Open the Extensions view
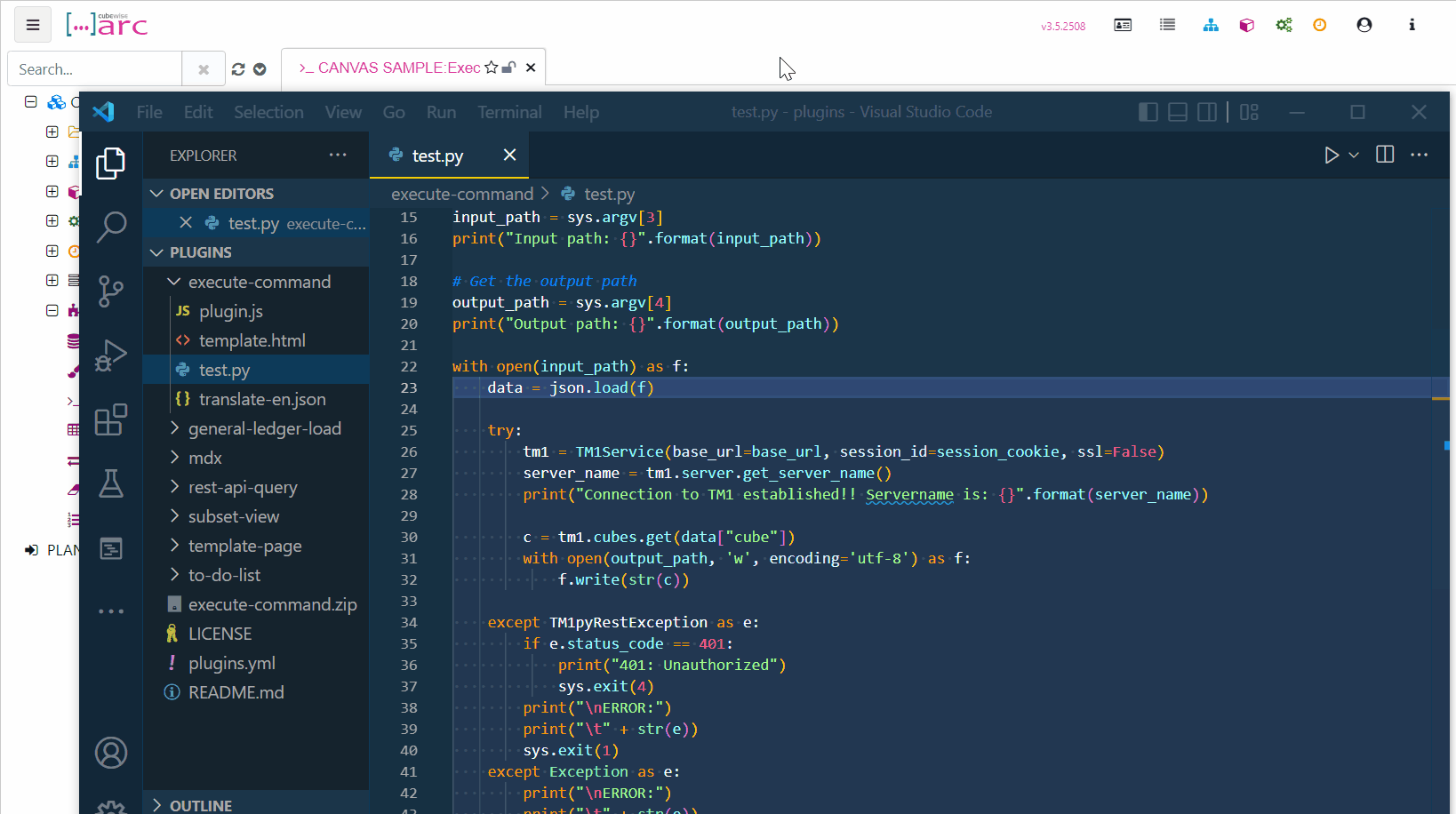 pyautogui.click(x=111, y=419)
